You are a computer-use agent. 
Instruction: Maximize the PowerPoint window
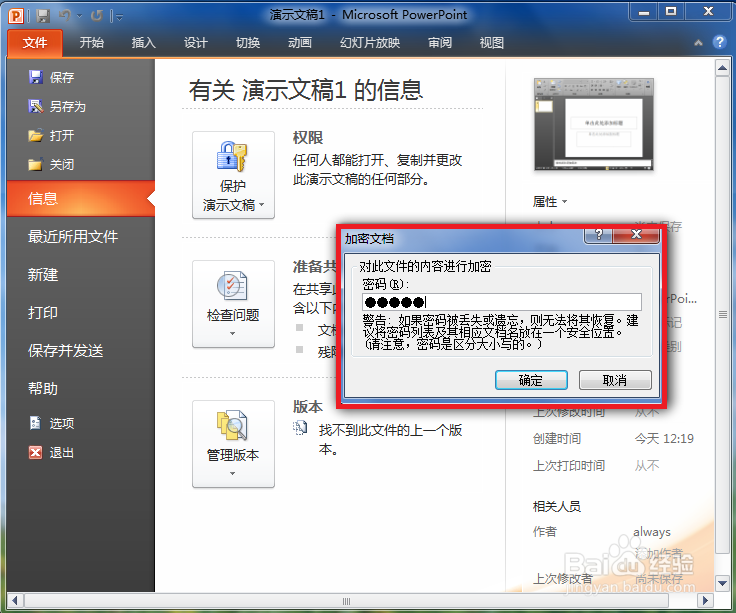click(671, 12)
